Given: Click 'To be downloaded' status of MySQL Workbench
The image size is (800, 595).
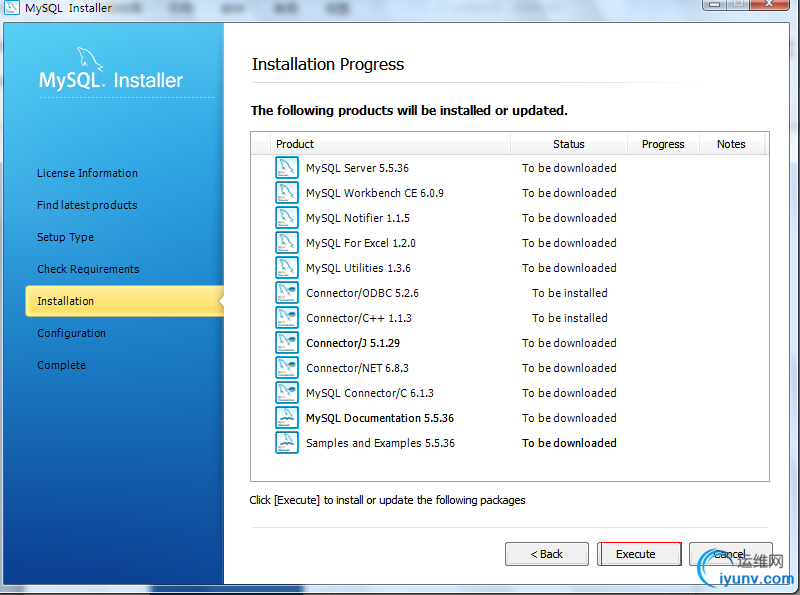Looking at the screenshot, I should 569,193.
